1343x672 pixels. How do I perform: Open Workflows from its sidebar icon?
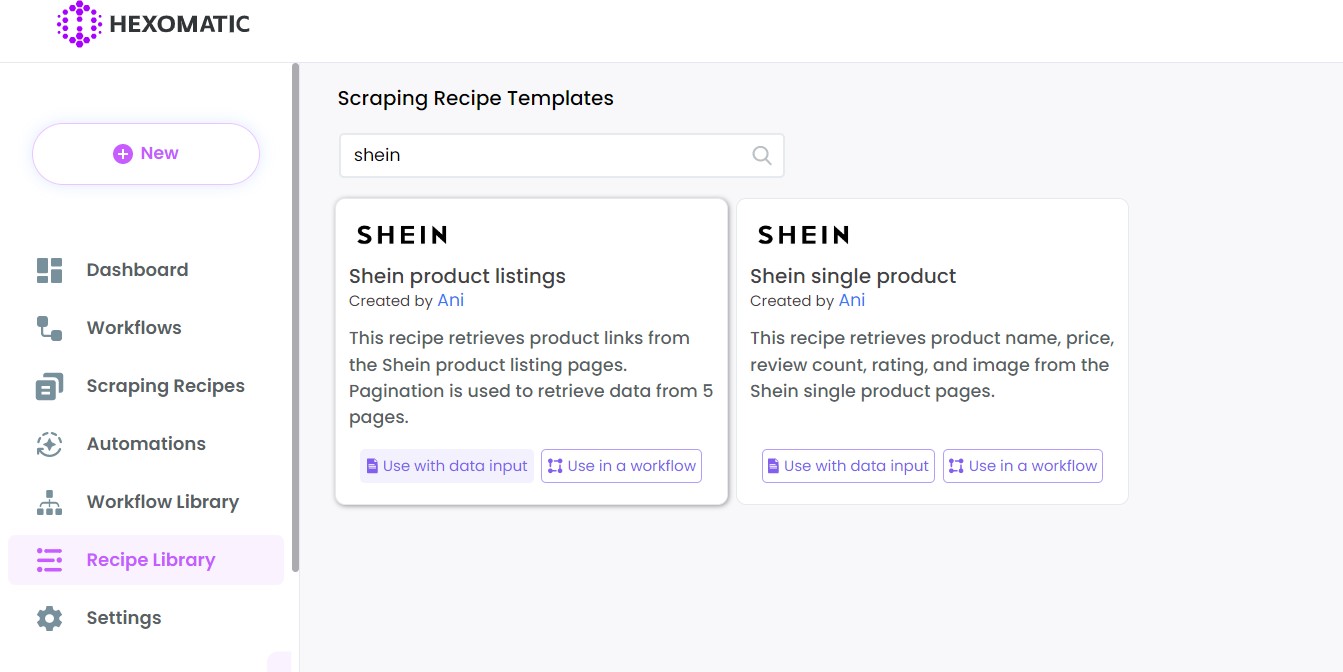pos(48,327)
